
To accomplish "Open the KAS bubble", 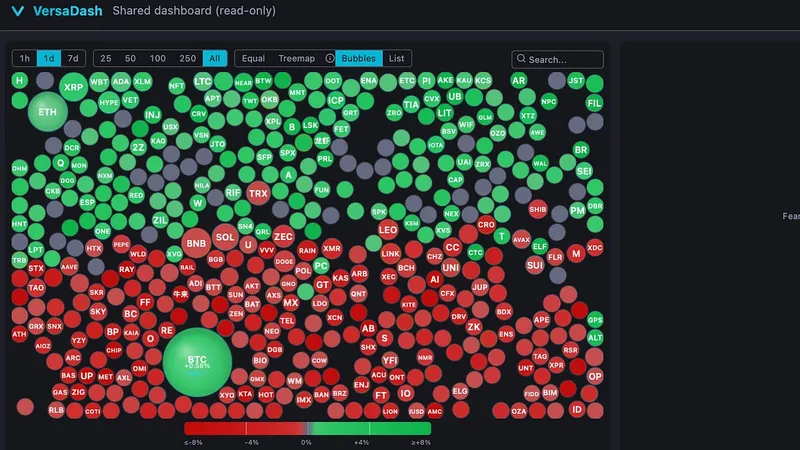I will pyautogui.click(x=340, y=278).
